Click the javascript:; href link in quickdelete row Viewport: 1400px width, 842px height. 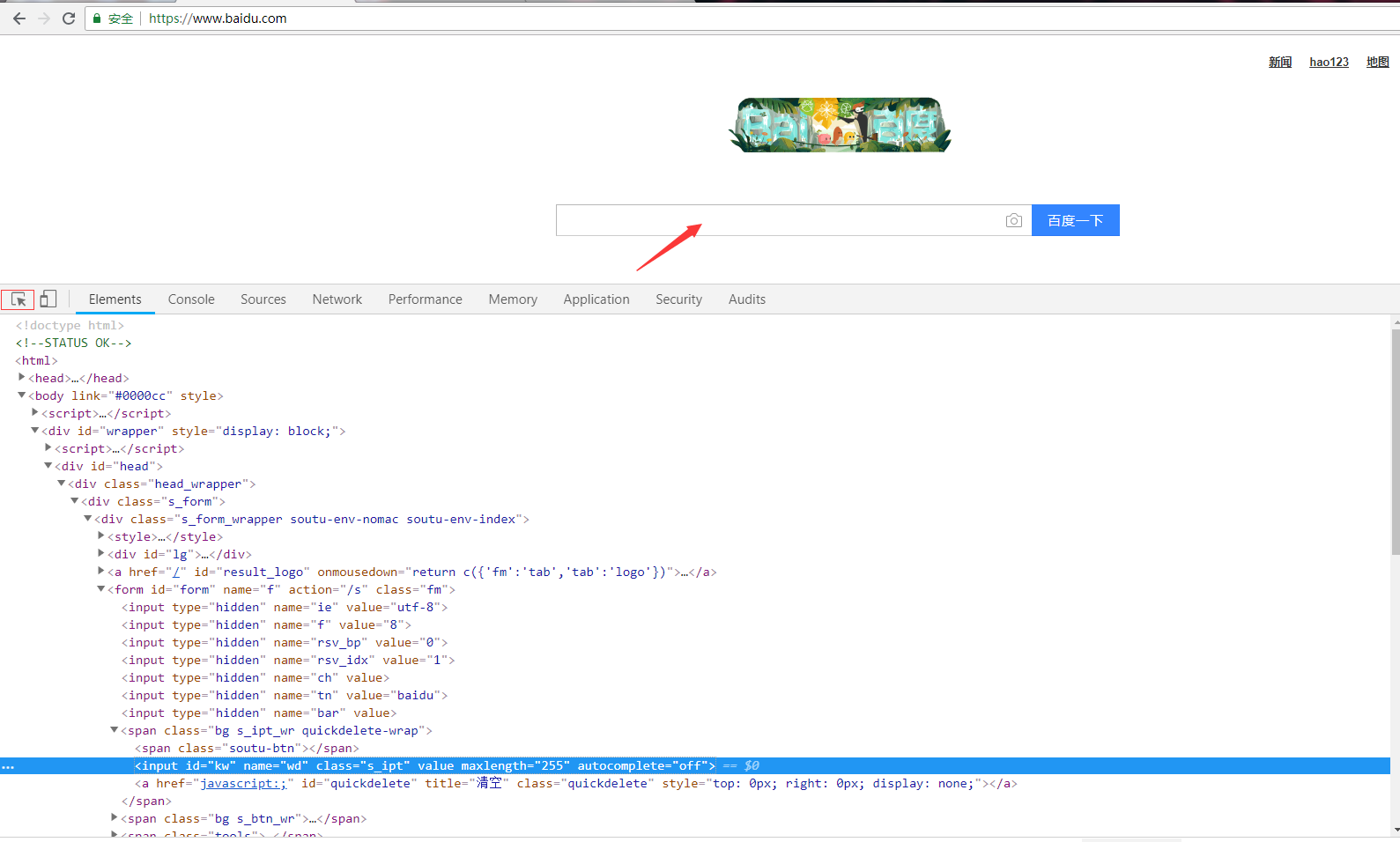coord(243,784)
